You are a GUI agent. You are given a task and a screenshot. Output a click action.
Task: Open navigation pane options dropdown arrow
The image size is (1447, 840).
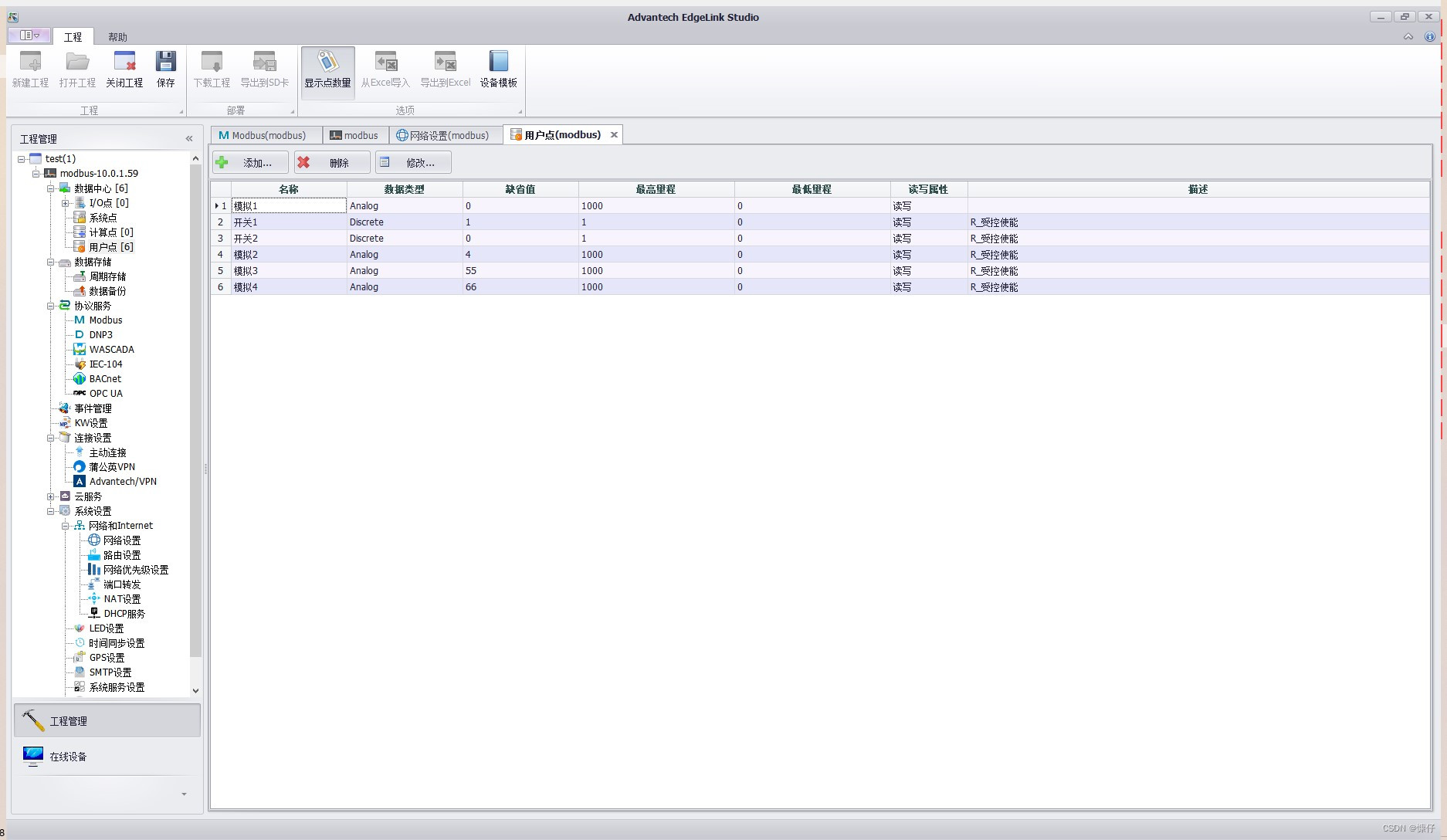(x=184, y=794)
